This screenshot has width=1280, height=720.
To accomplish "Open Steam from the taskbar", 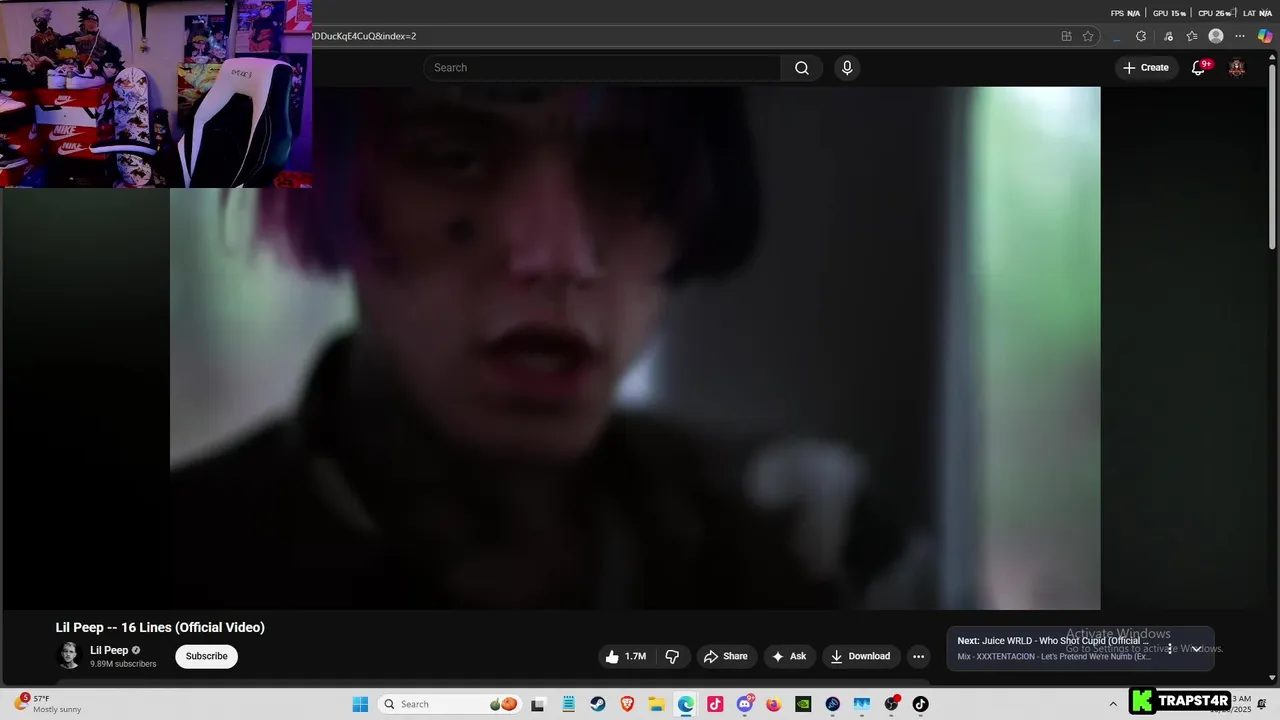I will [598, 704].
